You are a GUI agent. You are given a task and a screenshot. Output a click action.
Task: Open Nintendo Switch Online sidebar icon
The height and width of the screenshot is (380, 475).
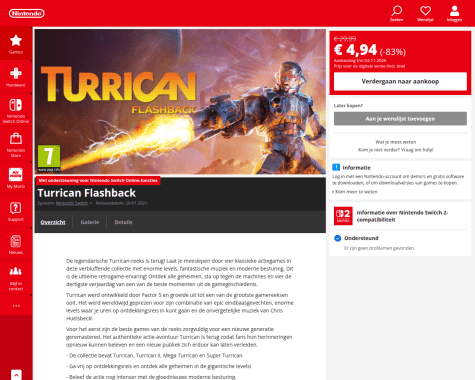(x=16, y=111)
